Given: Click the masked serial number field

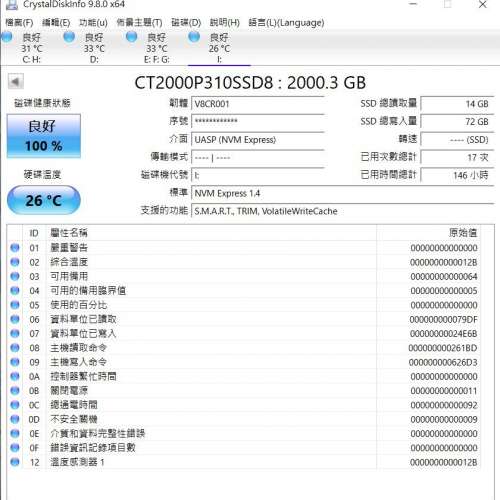Looking at the screenshot, I should [x=258, y=121].
